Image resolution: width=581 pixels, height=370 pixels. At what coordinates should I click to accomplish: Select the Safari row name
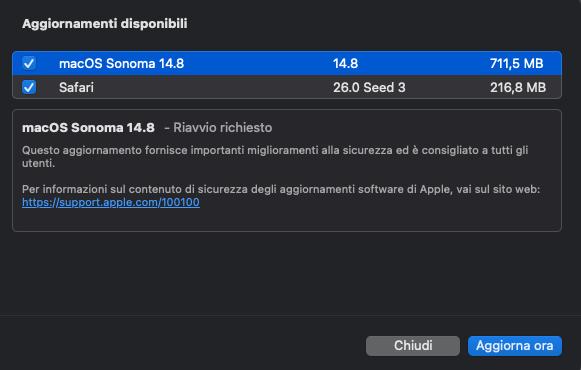(76, 87)
